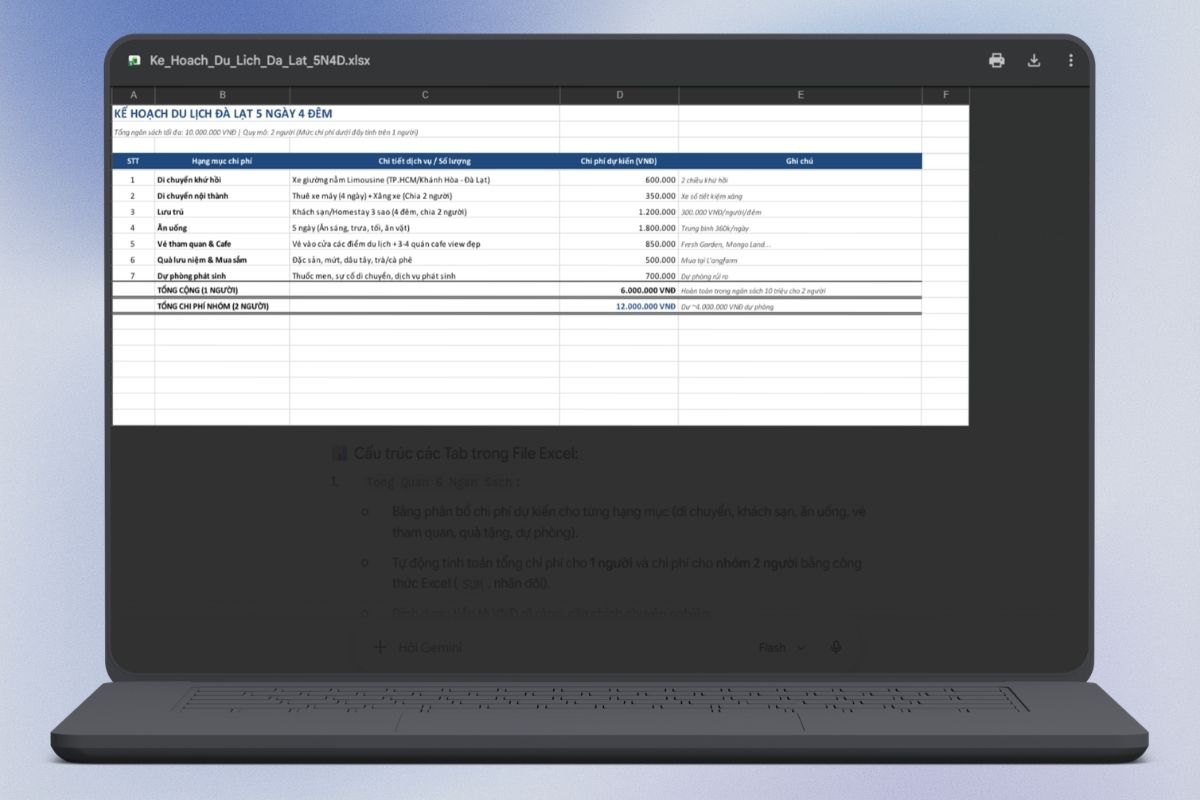Download the Ke_Hoach_Du_Lich_Da_Lat file
The height and width of the screenshot is (800, 1200).
pyautogui.click(x=1034, y=60)
